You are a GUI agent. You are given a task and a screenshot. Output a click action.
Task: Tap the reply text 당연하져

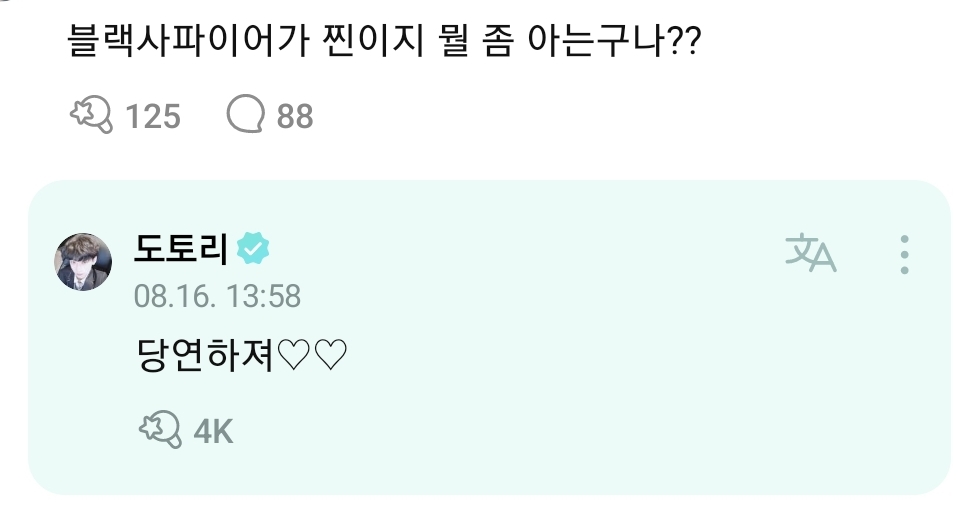click(x=203, y=355)
